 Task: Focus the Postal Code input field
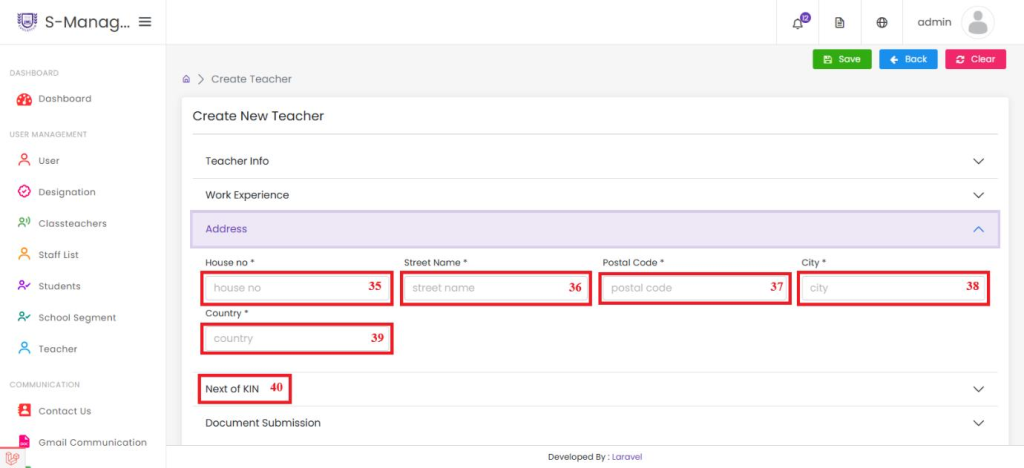pos(694,288)
